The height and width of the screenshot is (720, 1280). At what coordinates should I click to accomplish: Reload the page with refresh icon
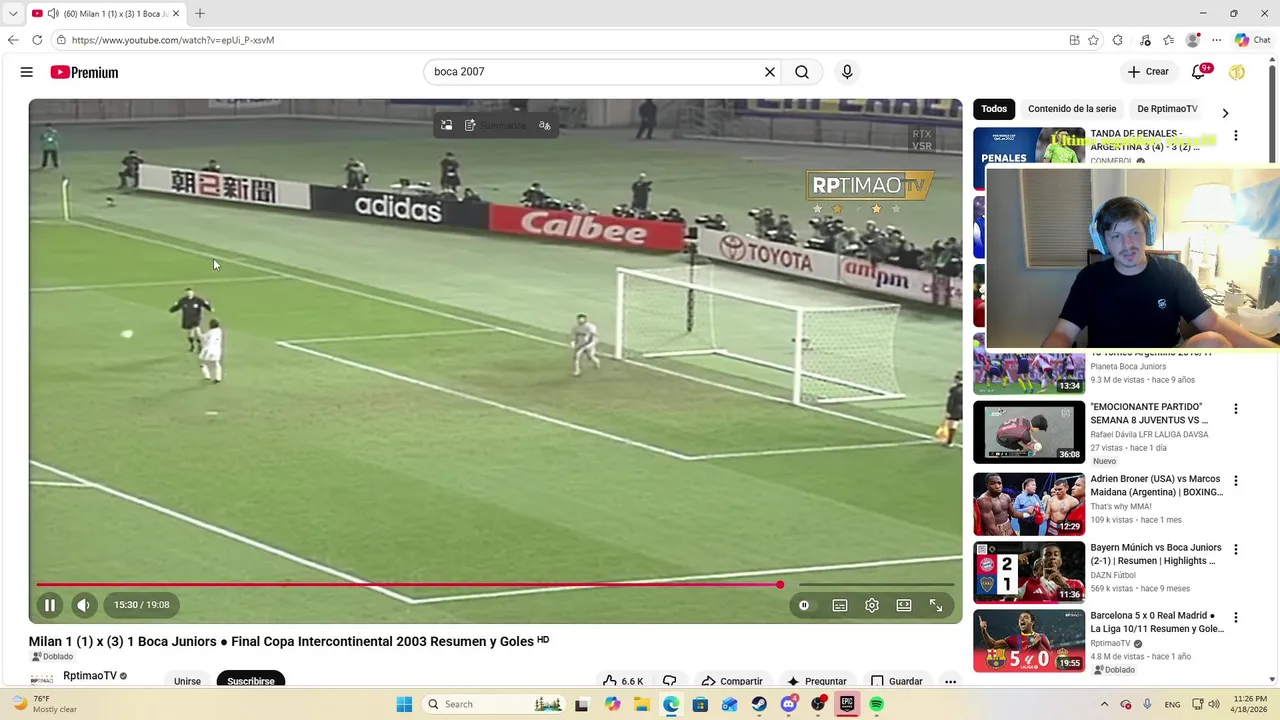[x=37, y=40]
